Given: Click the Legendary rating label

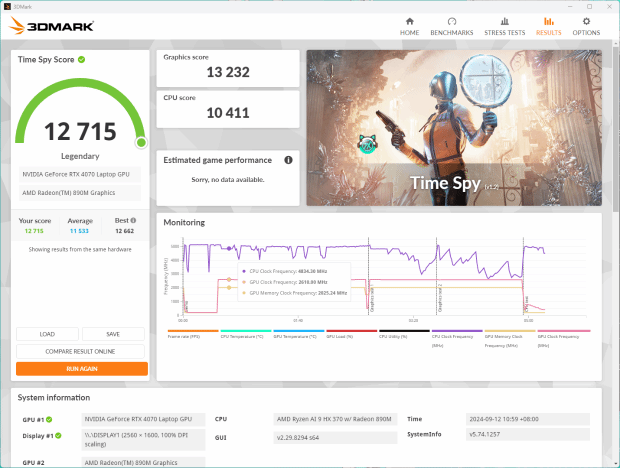Looking at the screenshot, I should click(x=80, y=156).
